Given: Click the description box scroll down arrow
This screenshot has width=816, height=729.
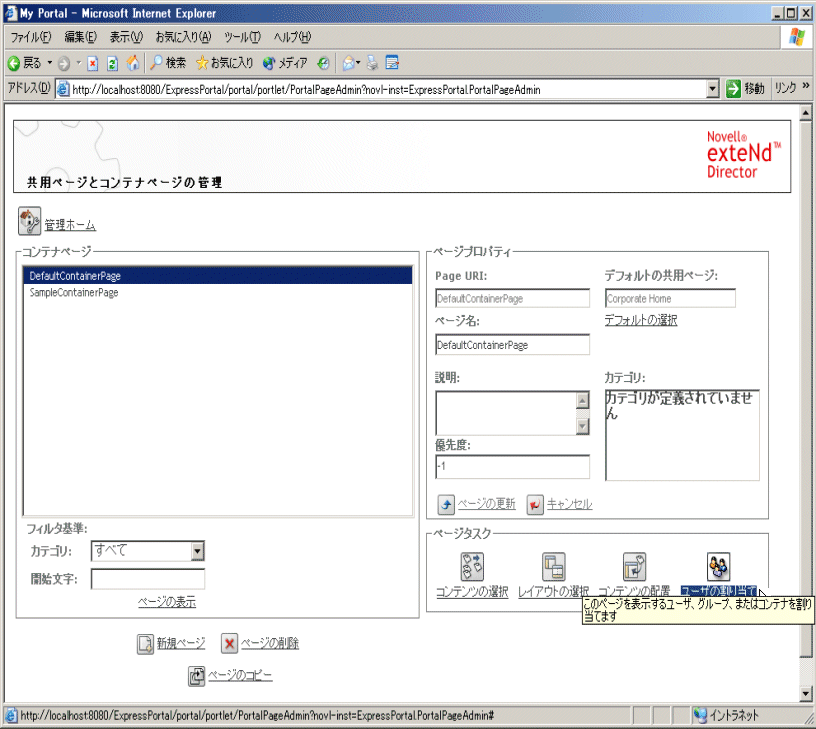Looking at the screenshot, I should point(582,427).
